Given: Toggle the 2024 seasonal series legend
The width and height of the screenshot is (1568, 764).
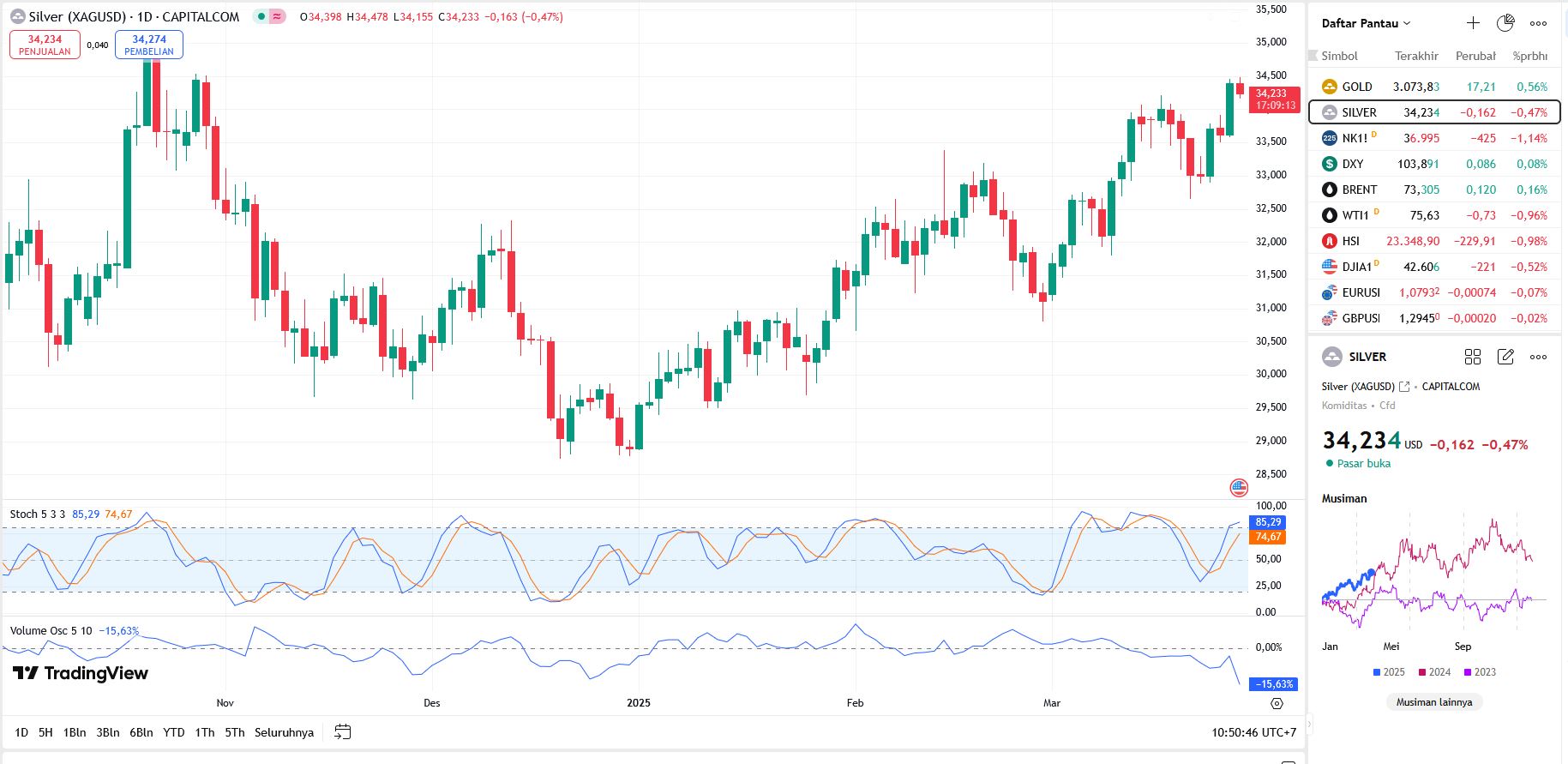Looking at the screenshot, I should click(x=1434, y=672).
